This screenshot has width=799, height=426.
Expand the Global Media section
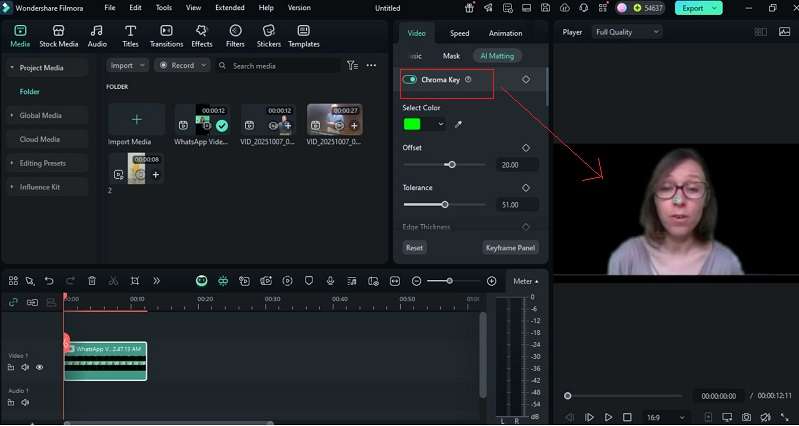click(11, 116)
